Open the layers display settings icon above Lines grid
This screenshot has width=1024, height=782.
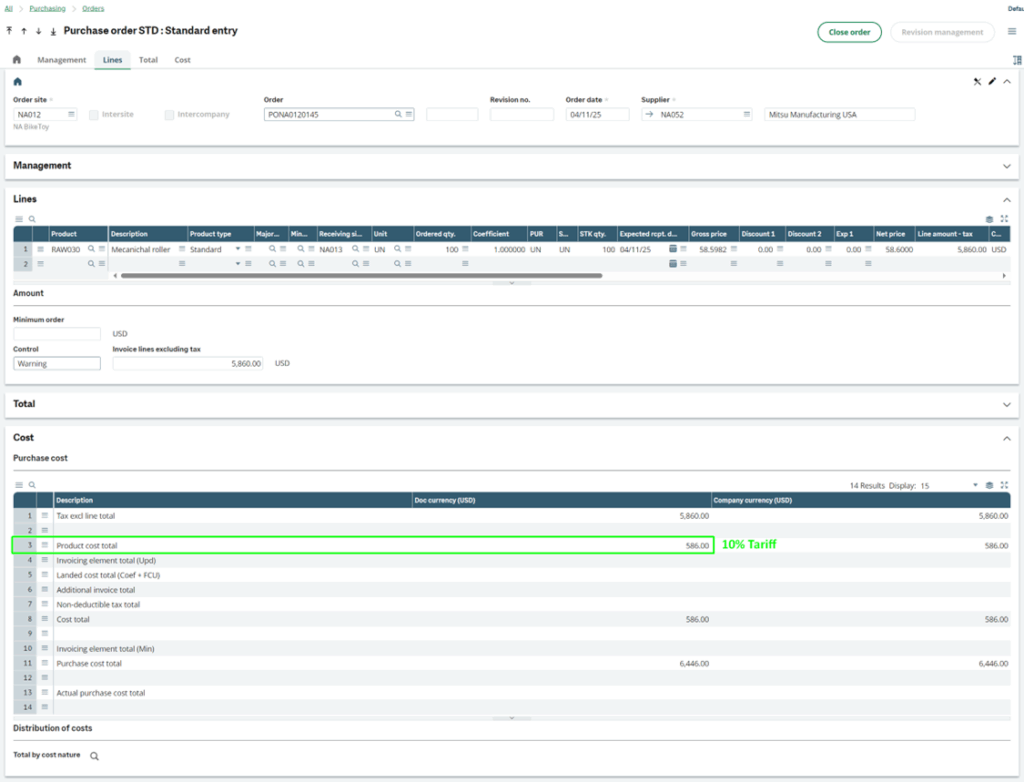[988, 219]
